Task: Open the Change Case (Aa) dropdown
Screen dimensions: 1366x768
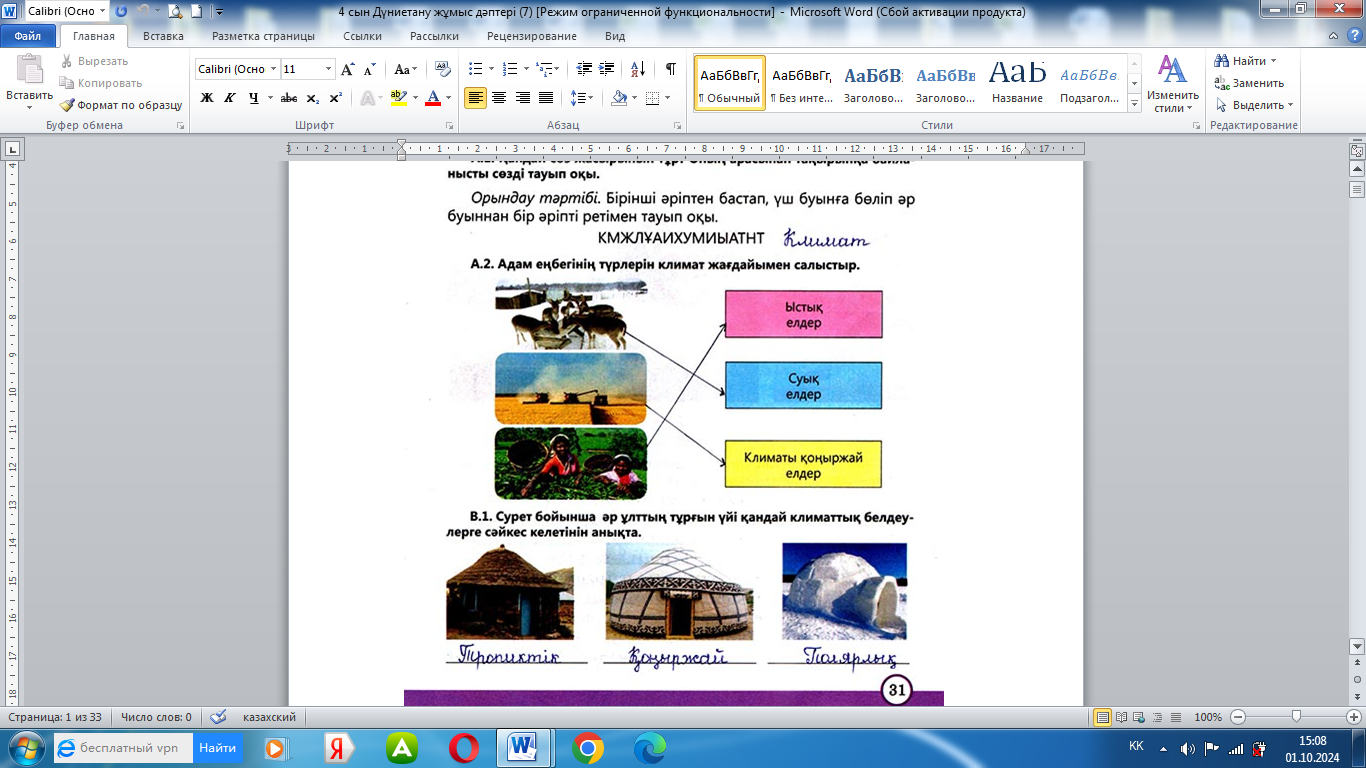Action: tap(406, 69)
